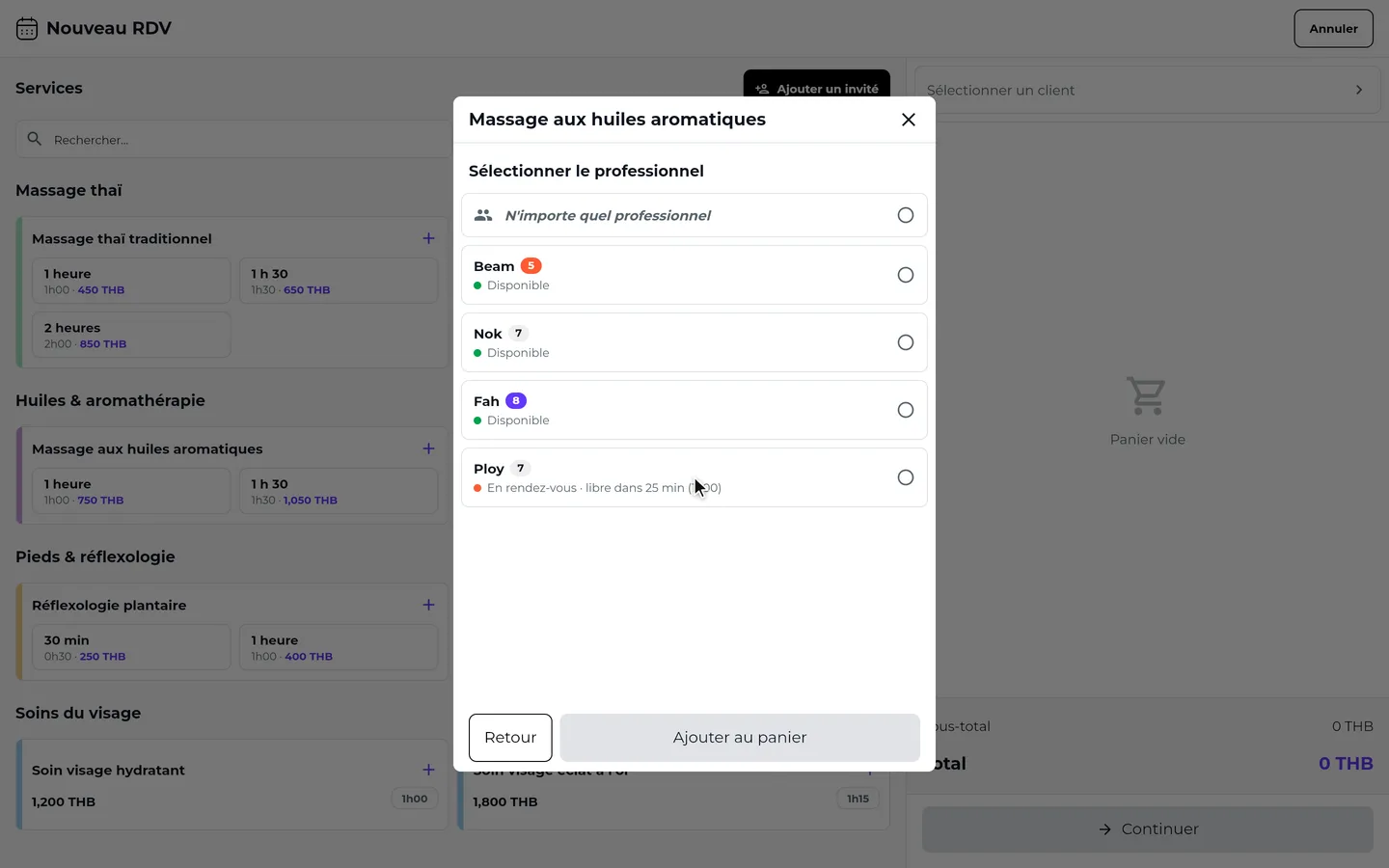Click the Annuler button
Viewport: 1389px width, 868px height.
click(1333, 29)
